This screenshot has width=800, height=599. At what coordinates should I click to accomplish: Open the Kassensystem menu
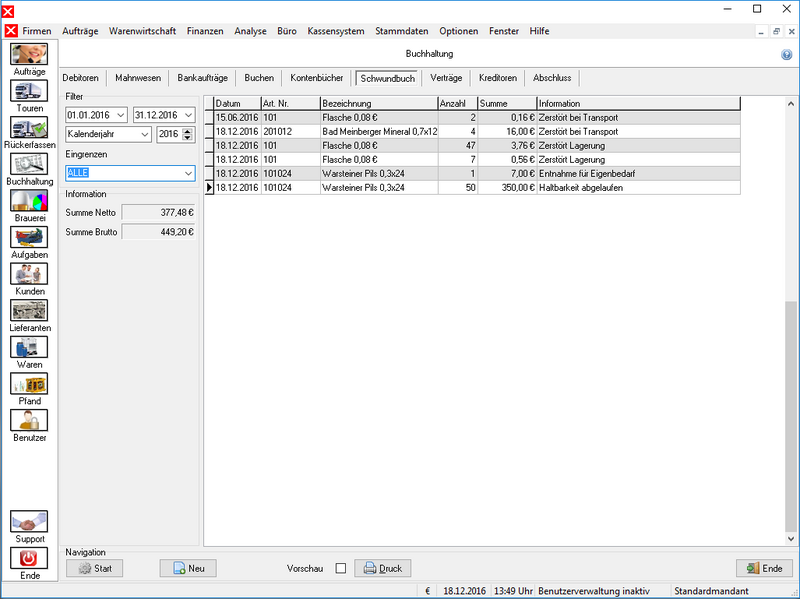click(336, 31)
